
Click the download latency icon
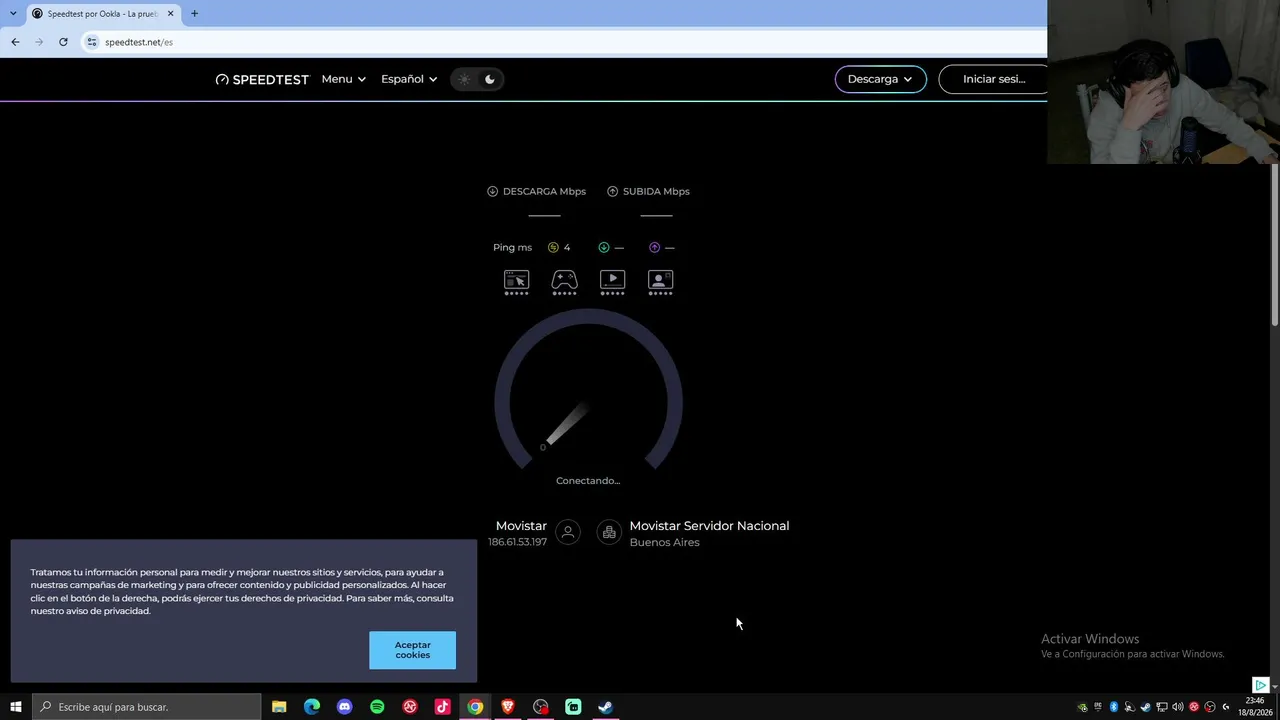tap(604, 247)
